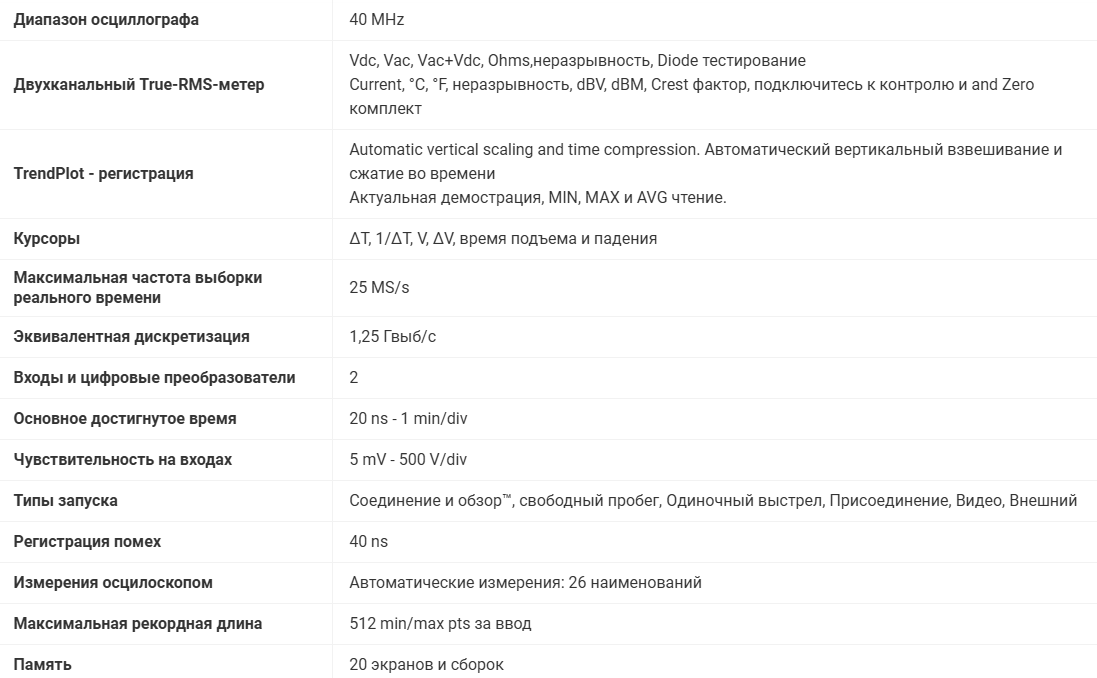Click the "TrendPlot - регистрация" row label
Viewport: 1097px width, 678px height.
click(104, 174)
